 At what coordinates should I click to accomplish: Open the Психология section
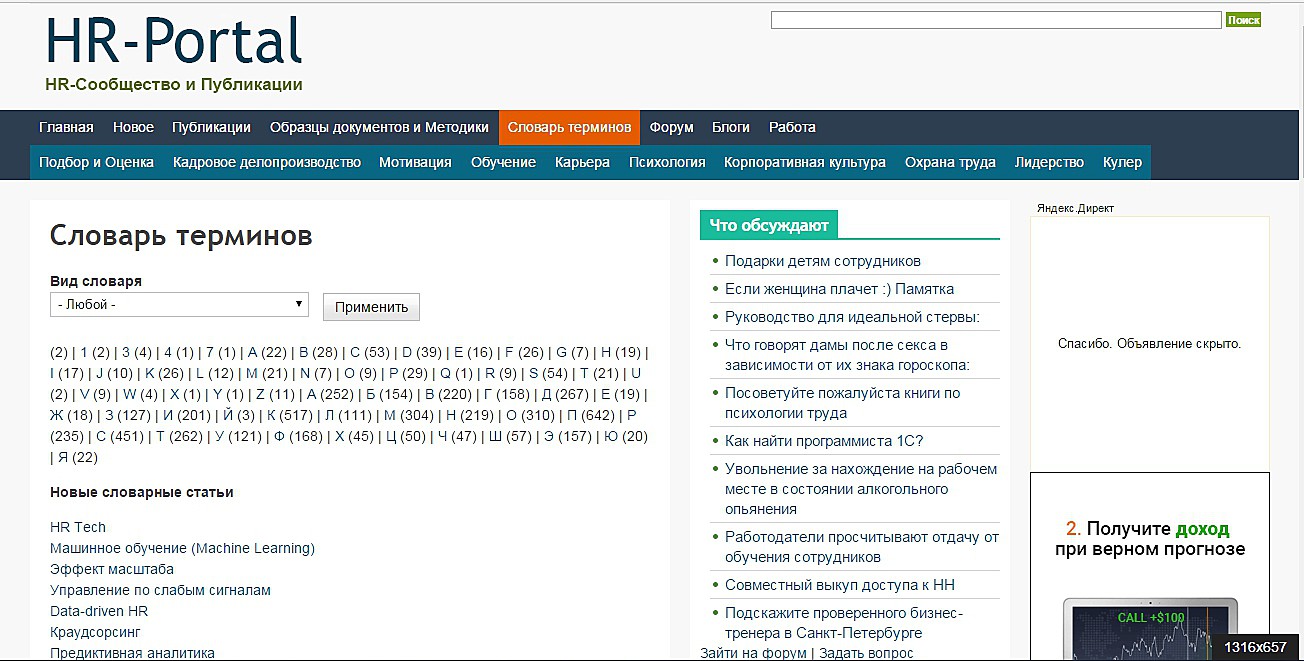(x=667, y=162)
